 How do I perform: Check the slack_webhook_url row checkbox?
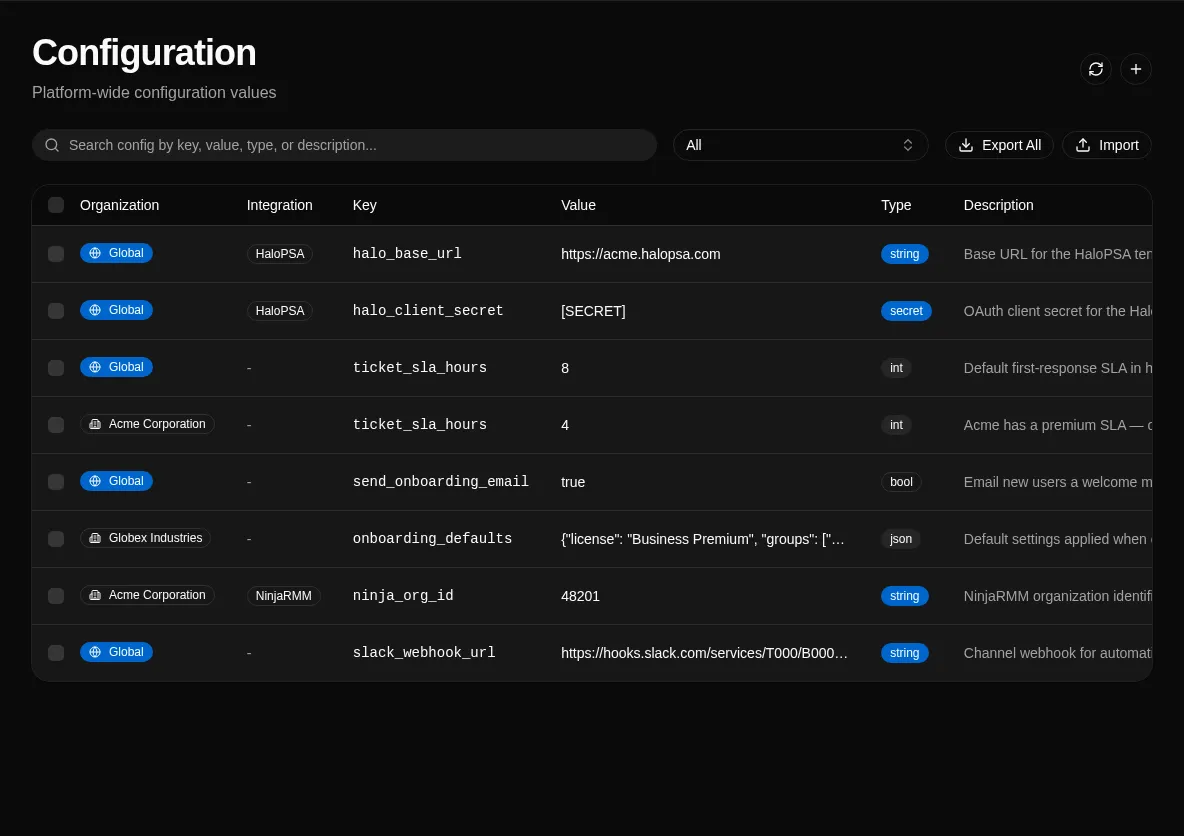click(x=56, y=652)
